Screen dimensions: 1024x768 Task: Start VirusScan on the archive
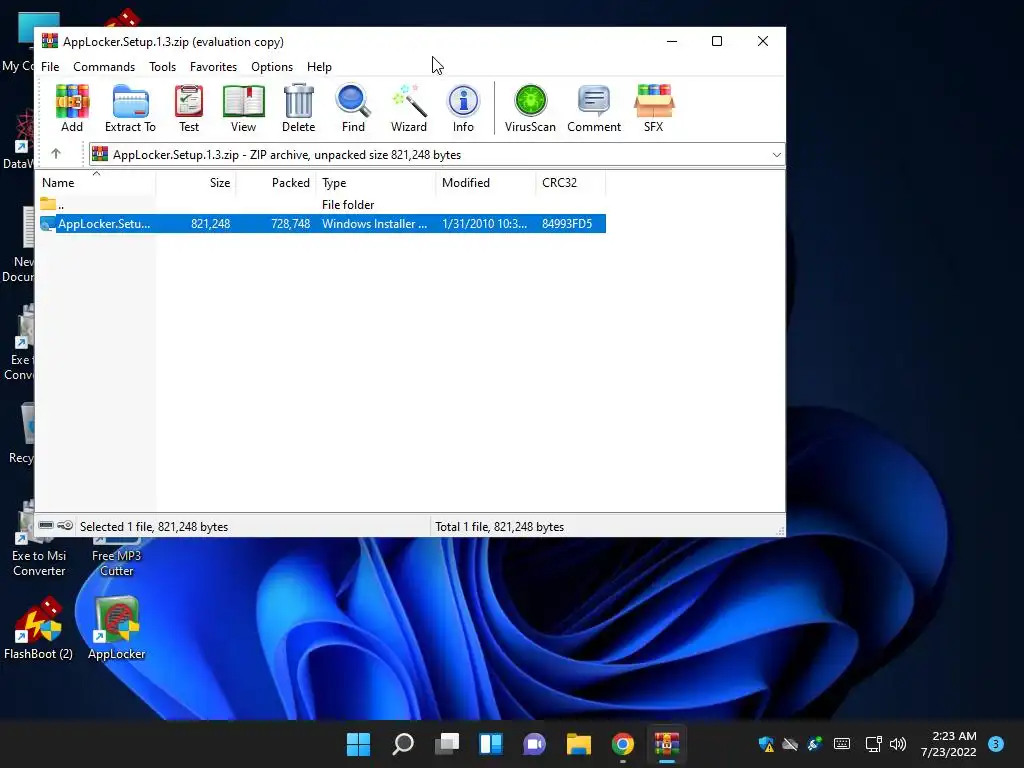(530, 108)
